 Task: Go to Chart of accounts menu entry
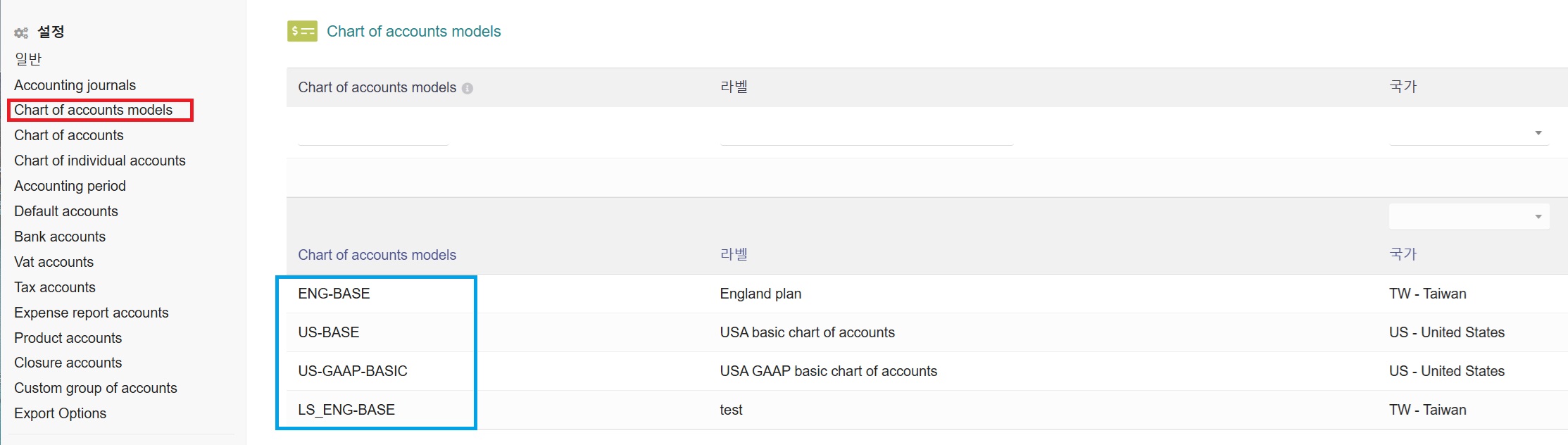(x=68, y=135)
